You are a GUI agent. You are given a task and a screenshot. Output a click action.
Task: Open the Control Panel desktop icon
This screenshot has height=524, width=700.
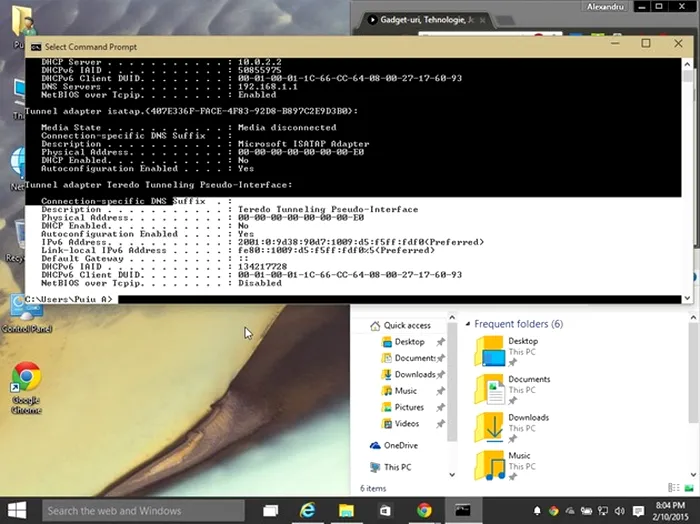click(x=26, y=315)
